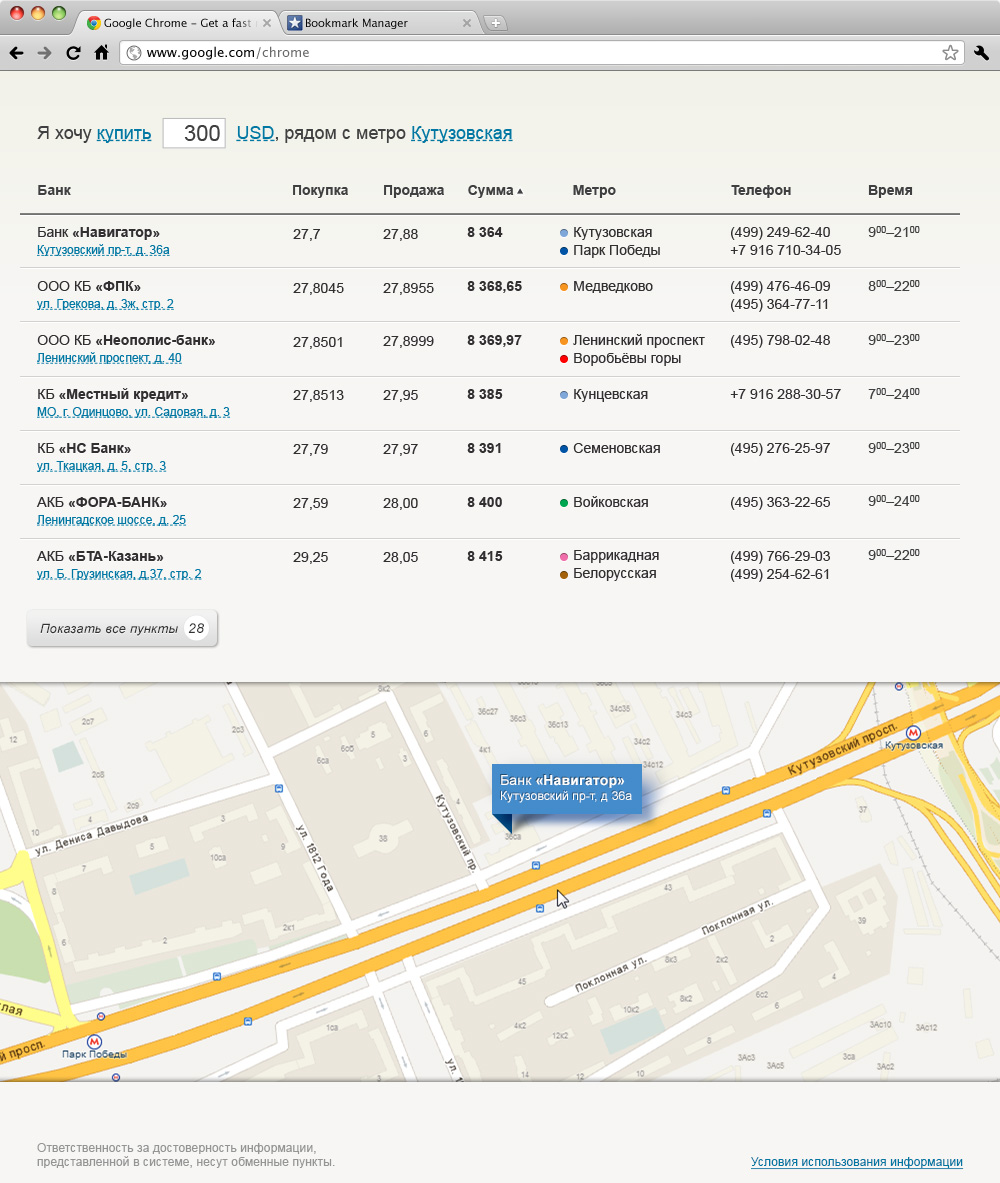Toggle the купить action selector
The width and height of the screenshot is (1000, 1183).
[x=124, y=133]
